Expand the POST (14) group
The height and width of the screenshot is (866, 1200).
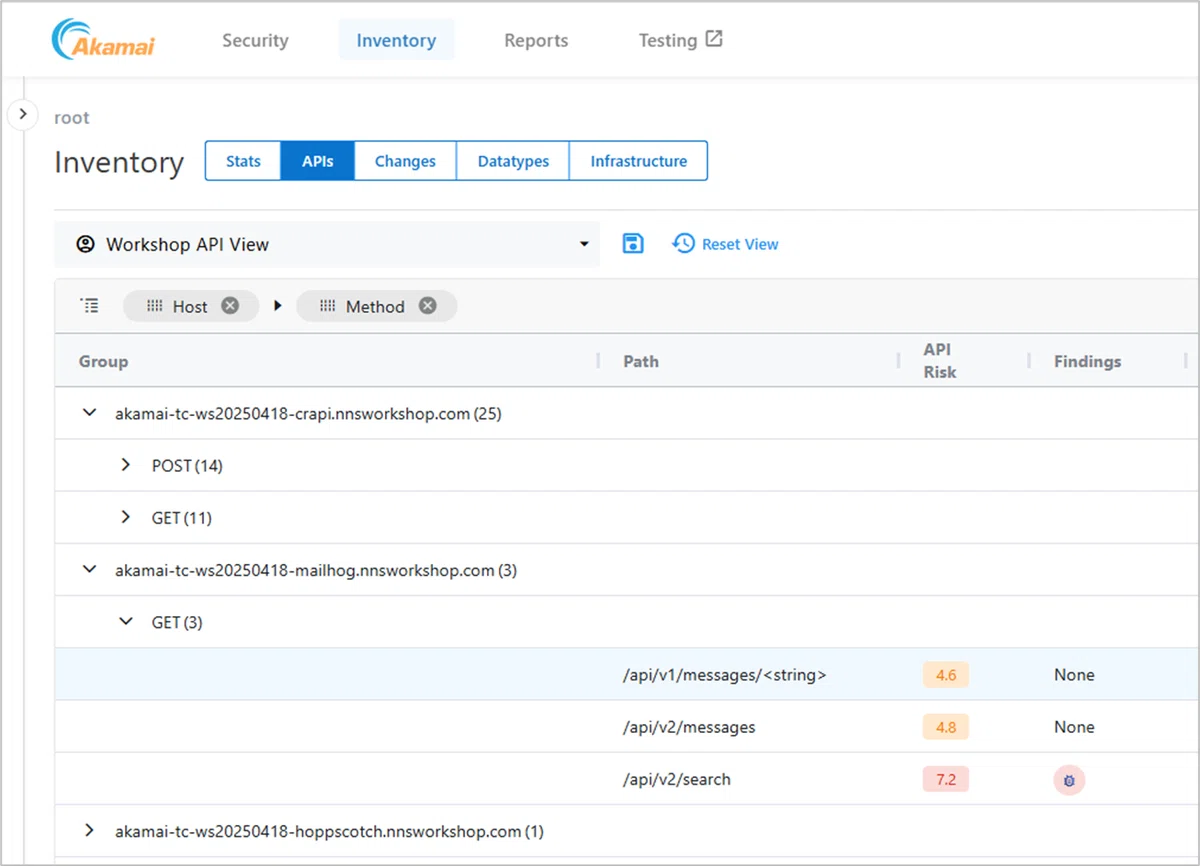125,465
